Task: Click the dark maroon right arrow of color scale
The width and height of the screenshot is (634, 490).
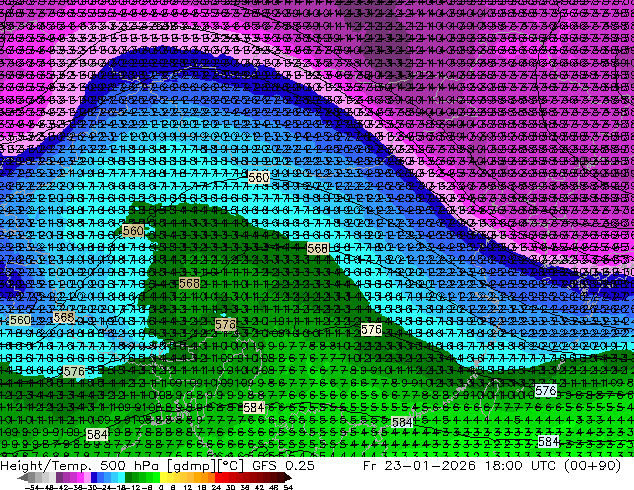Action: click(287, 477)
